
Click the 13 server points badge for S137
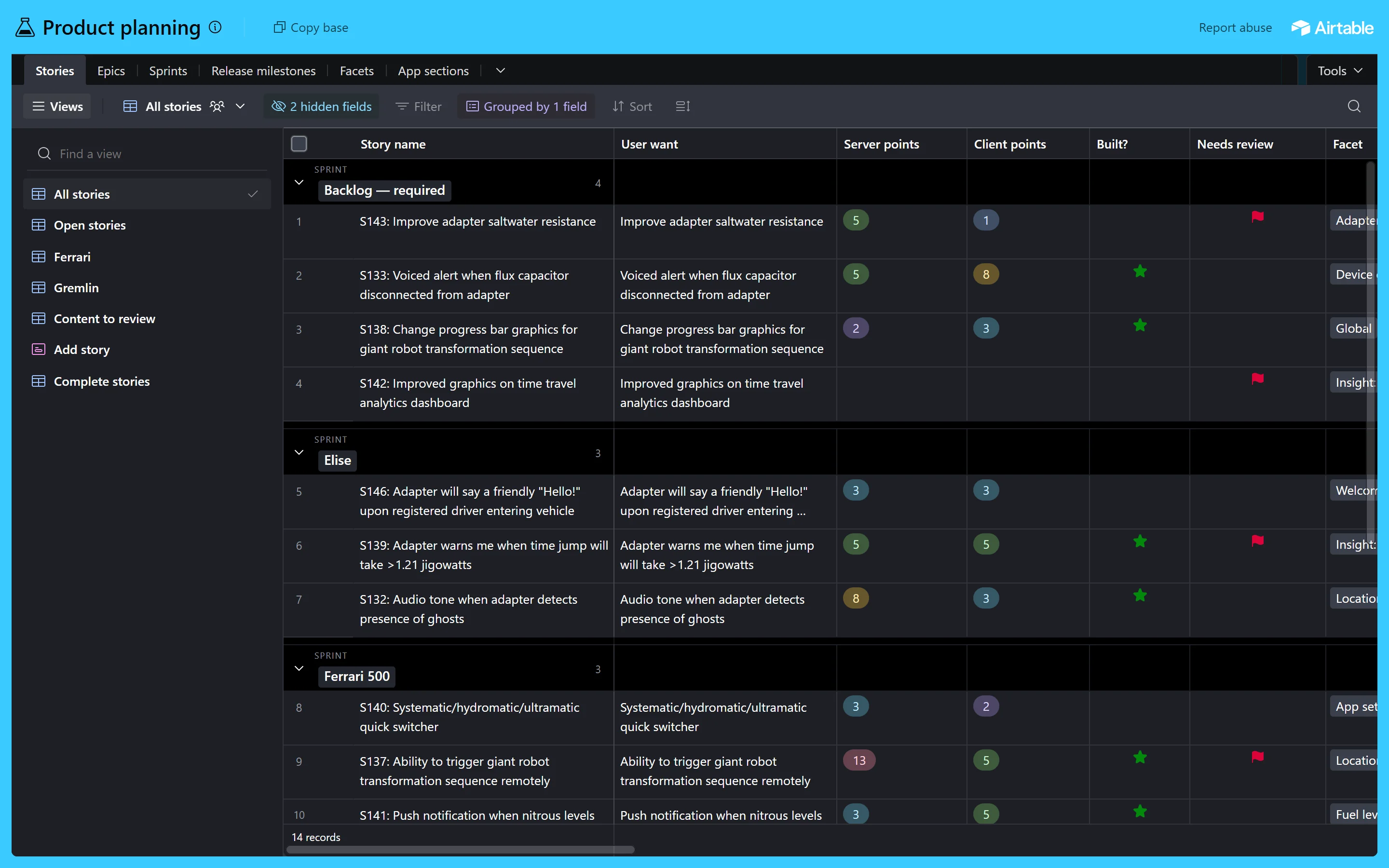click(x=858, y=760)
